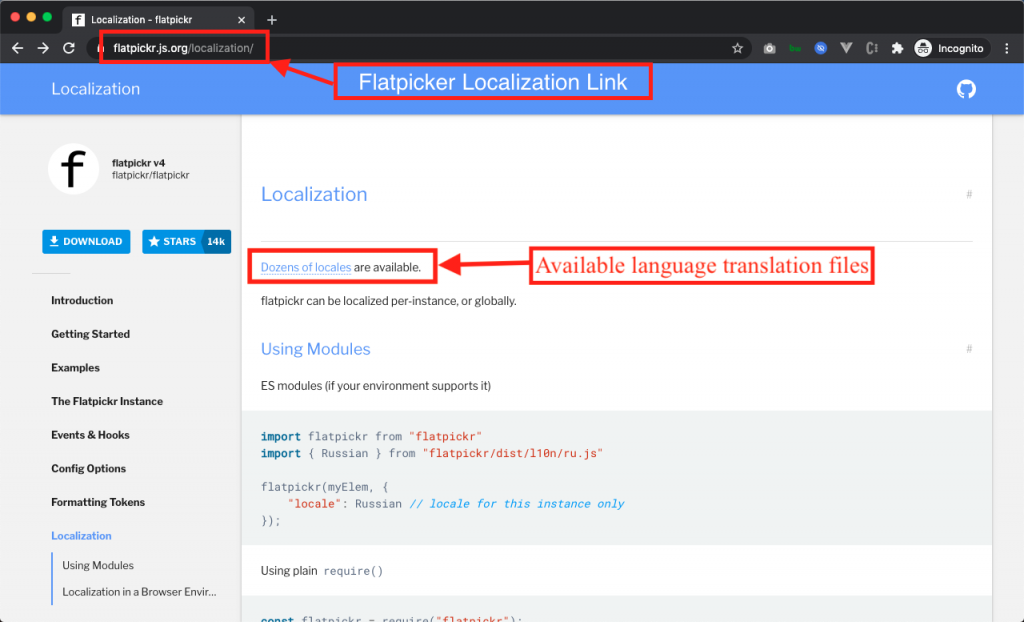Open the GitHub repository icon in header

(x=966, y=89)
